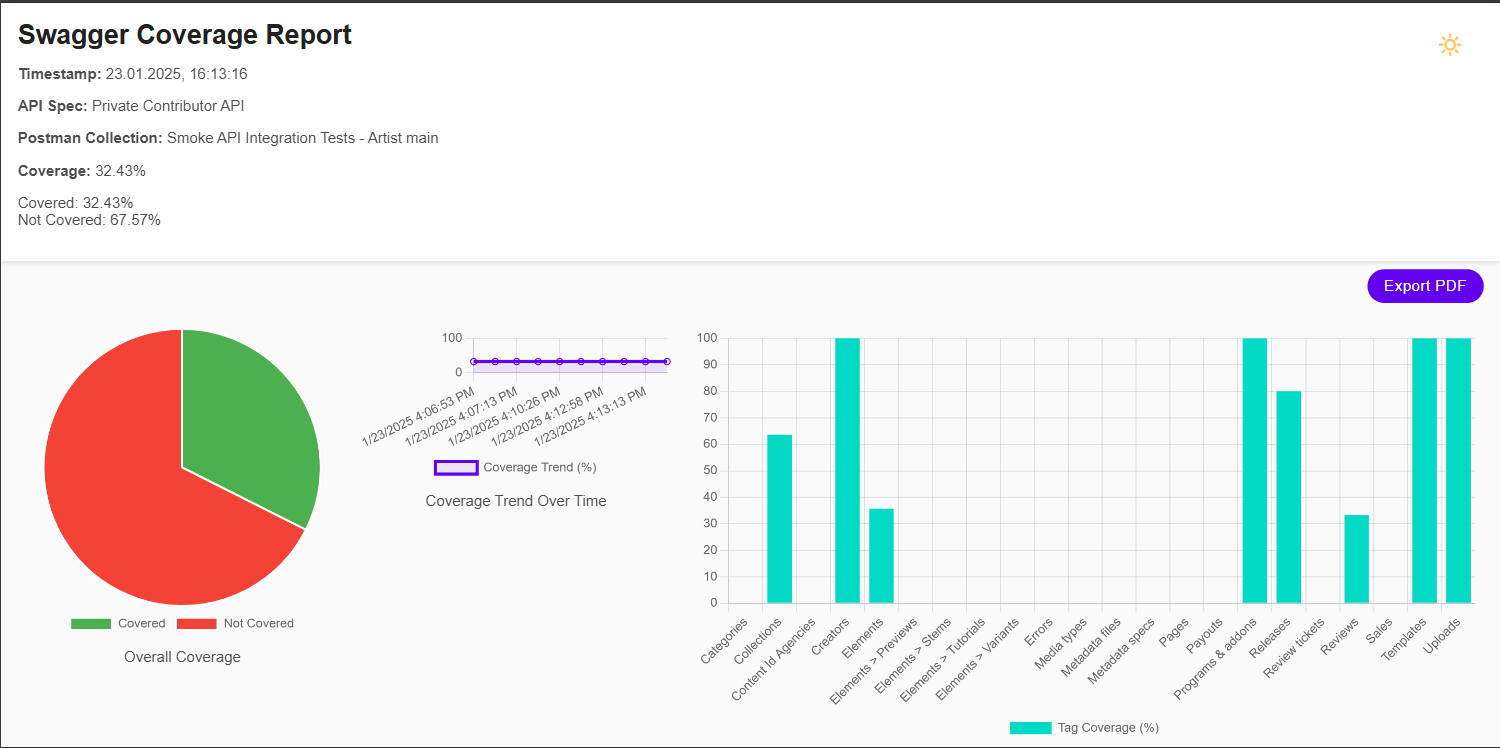The image size is (1500, 748).
Task: Click the Reviews coverage bar
Action: point(1356,559)
